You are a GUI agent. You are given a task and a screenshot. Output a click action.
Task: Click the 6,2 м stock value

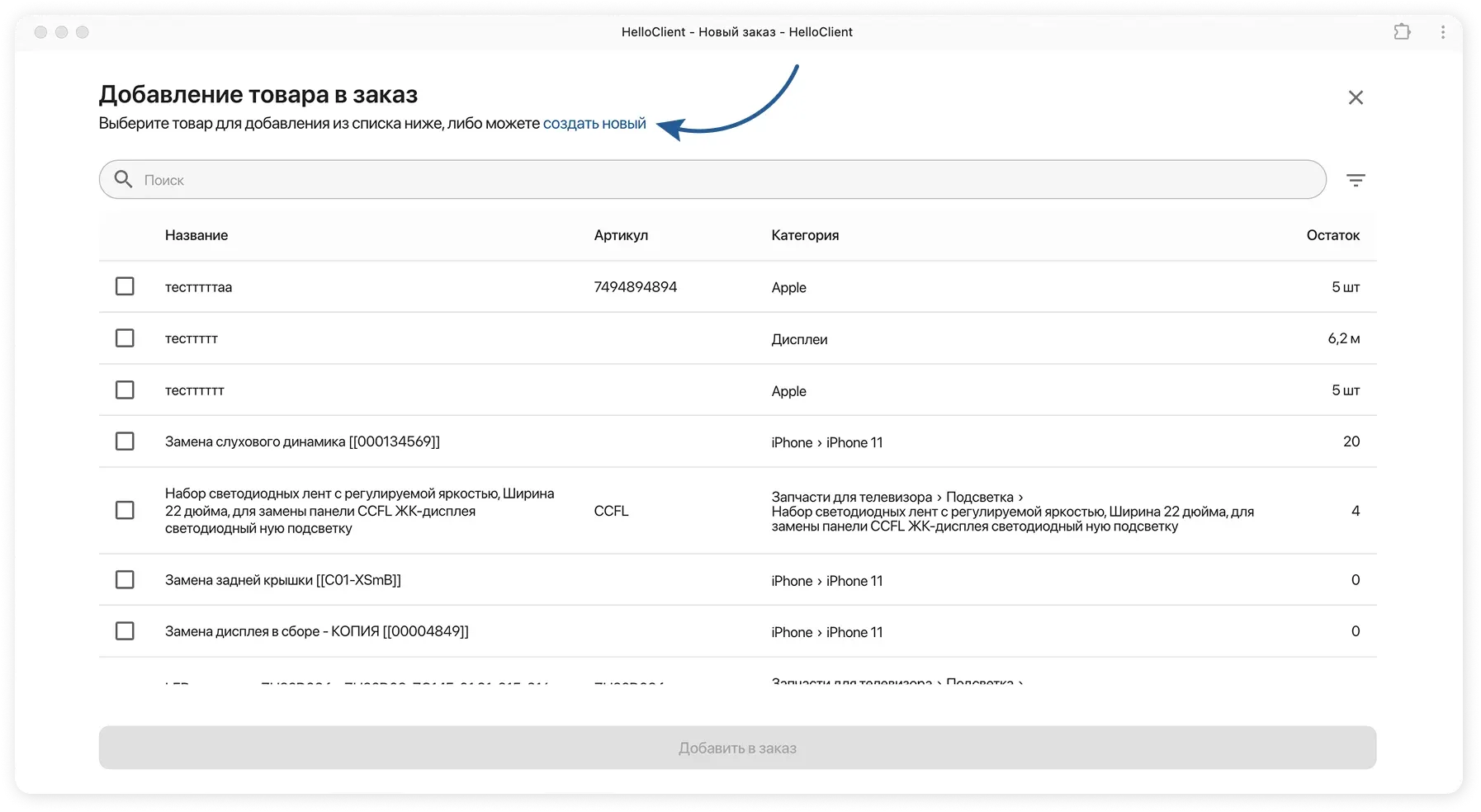tap(1343, 338)
